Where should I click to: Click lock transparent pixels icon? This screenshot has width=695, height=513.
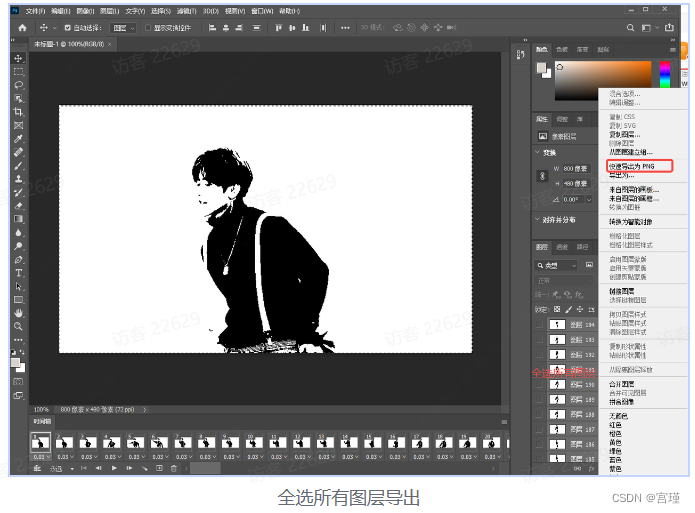pos(557,309)
